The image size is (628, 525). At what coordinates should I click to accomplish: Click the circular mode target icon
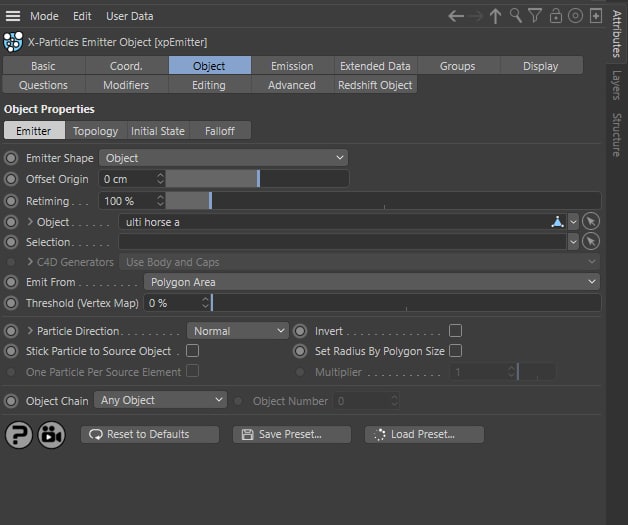point(576,16)
